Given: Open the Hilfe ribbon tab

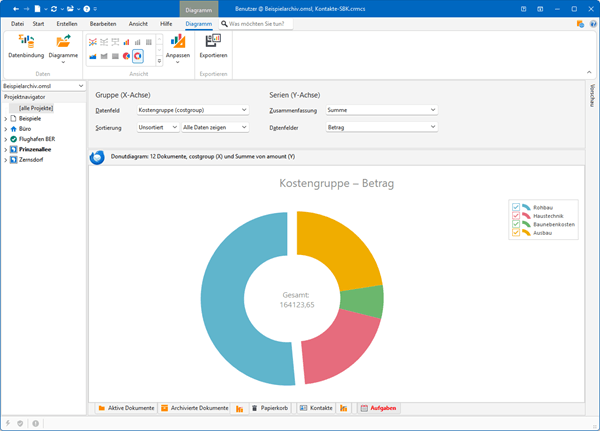Looking at the screenshot, I should 166,24.
